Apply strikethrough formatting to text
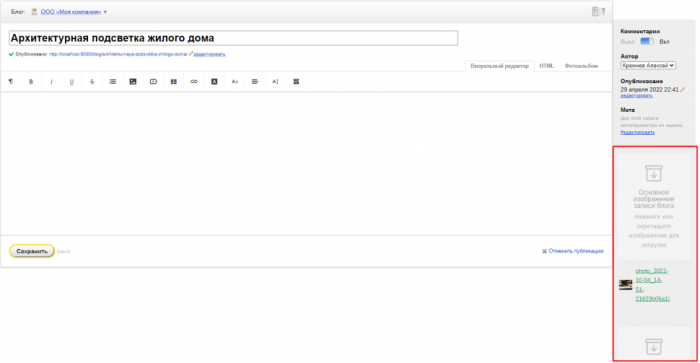Image resolution: width=700 pixels, height=363 pixels. point(92,82)
